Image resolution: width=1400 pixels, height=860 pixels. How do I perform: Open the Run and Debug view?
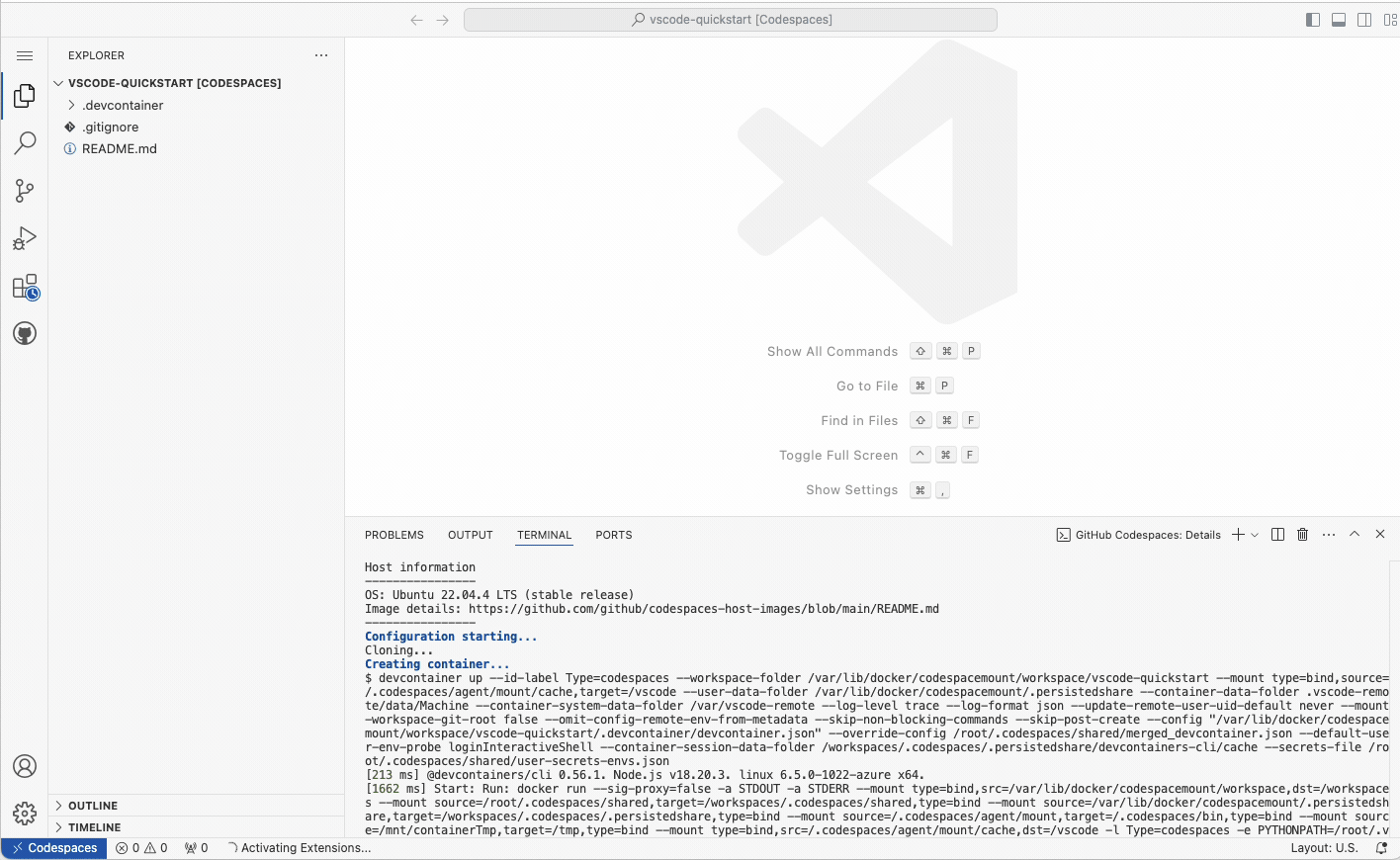[x=25, y=238]
